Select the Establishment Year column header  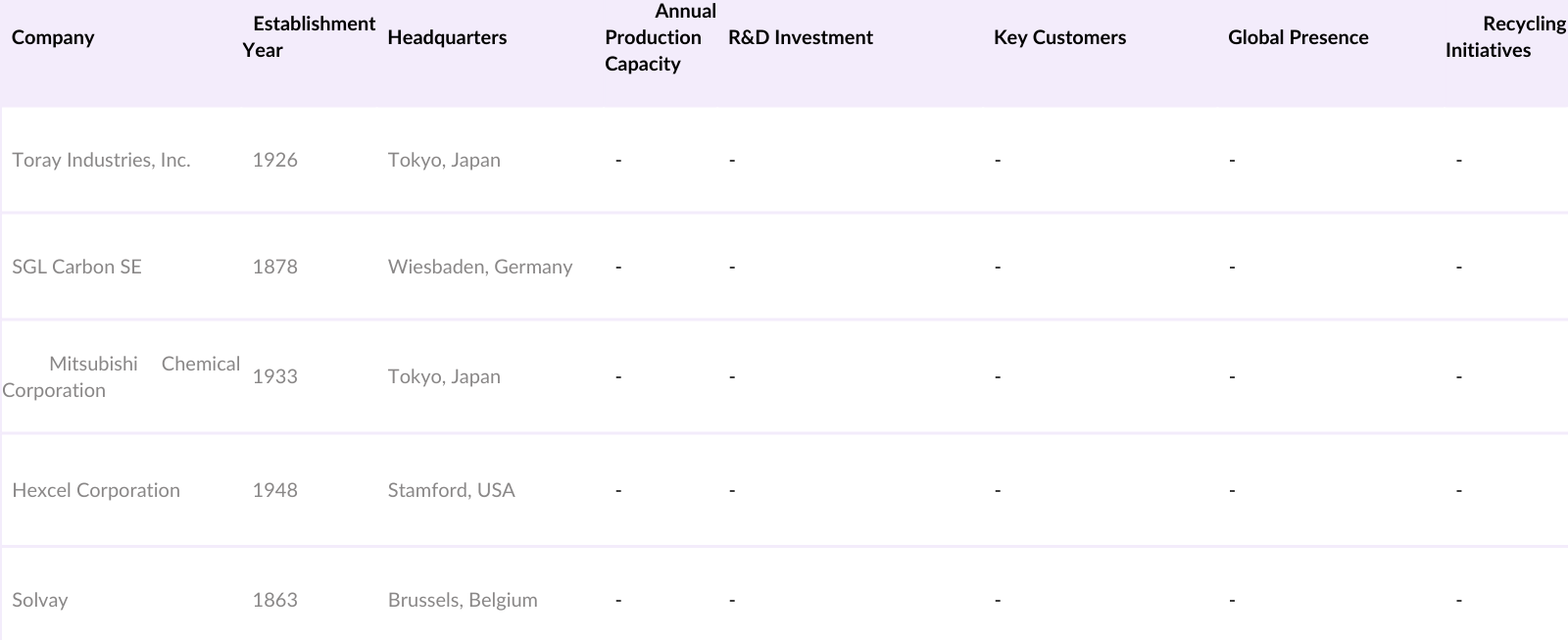[x=309, y=37]
